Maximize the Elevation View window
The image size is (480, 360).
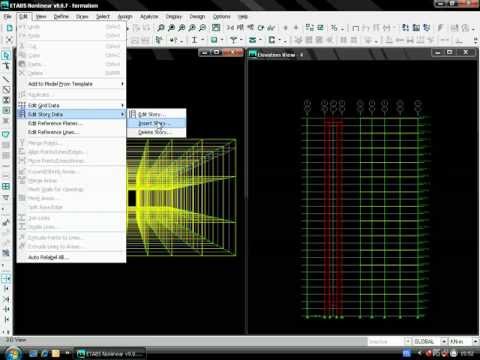pos(450,52)
